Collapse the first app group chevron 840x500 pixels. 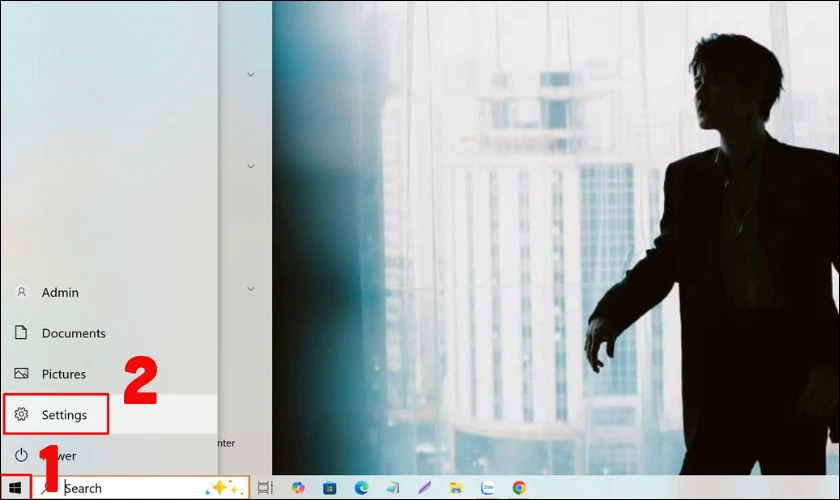point(251,74)
